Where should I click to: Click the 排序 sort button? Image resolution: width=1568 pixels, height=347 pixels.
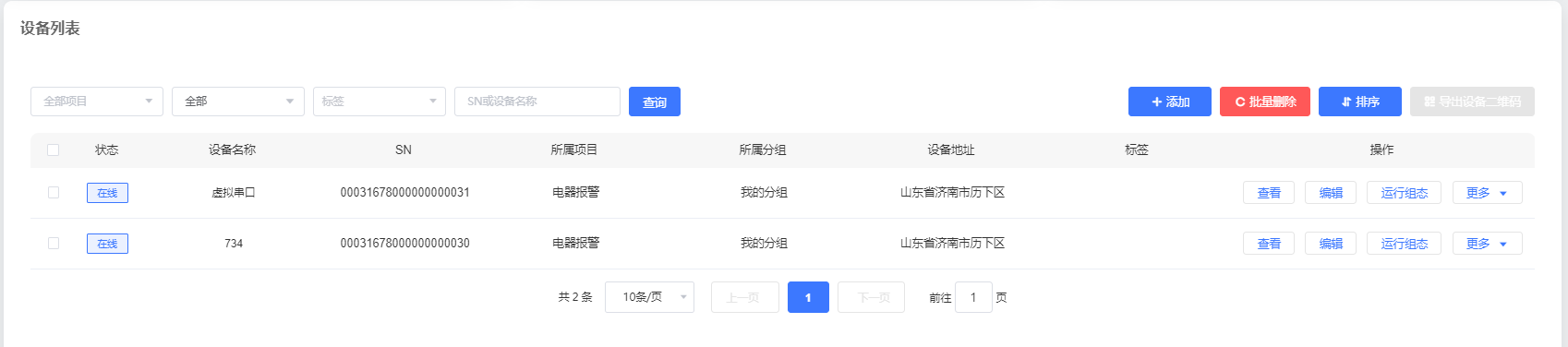coord(1360,102)
